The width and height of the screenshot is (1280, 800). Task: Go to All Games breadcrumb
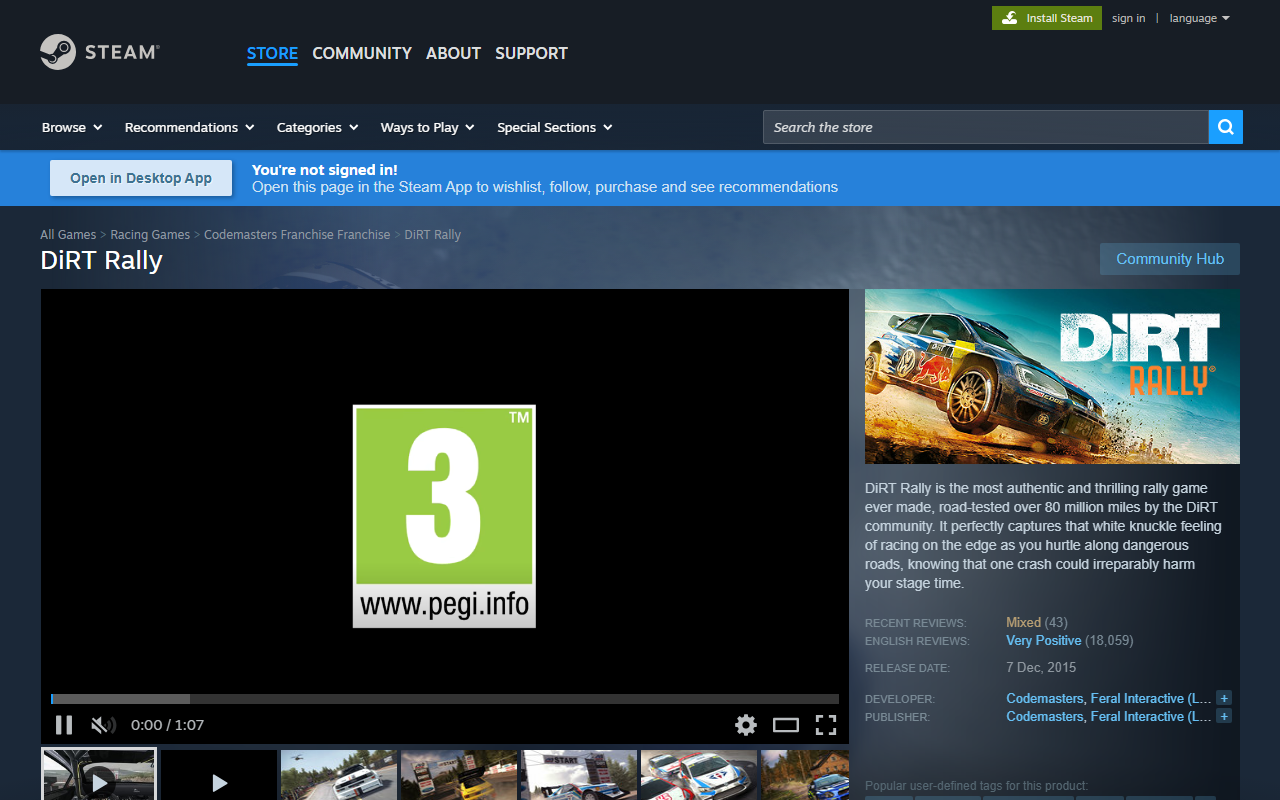[x=68, y=234]
